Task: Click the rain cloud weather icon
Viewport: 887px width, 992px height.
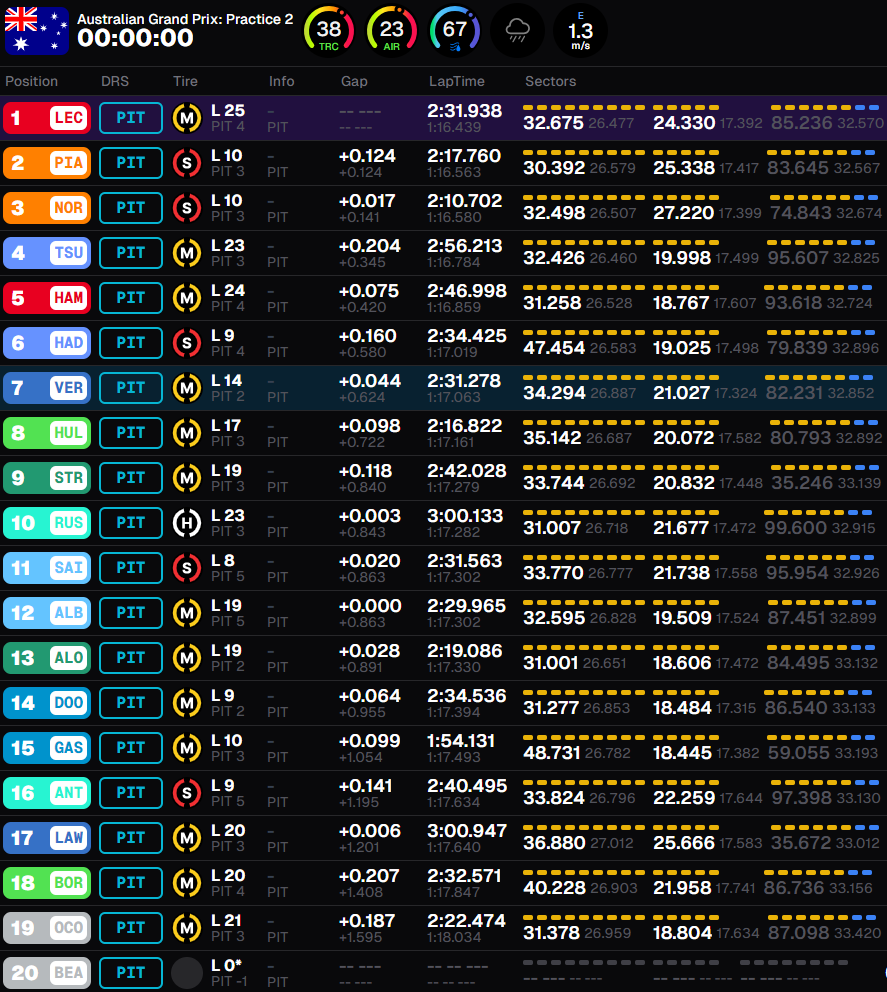Action: [518, 30]
